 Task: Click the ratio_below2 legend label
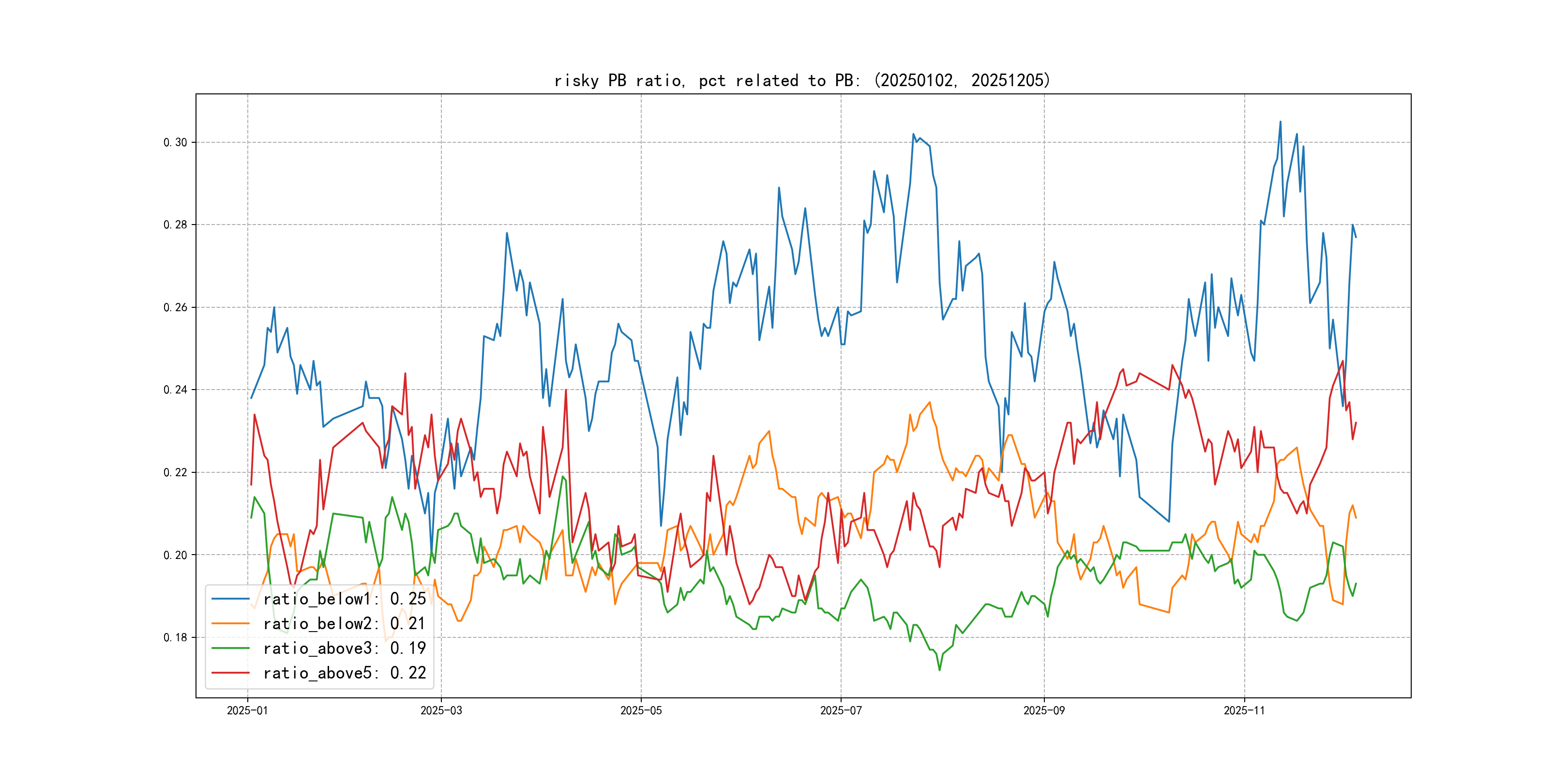(345, 624)
